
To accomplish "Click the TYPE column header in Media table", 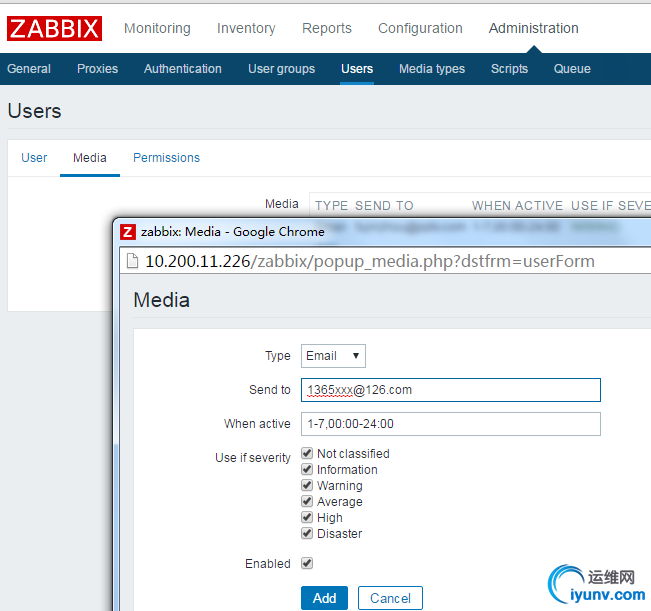I will coord(331,205).
